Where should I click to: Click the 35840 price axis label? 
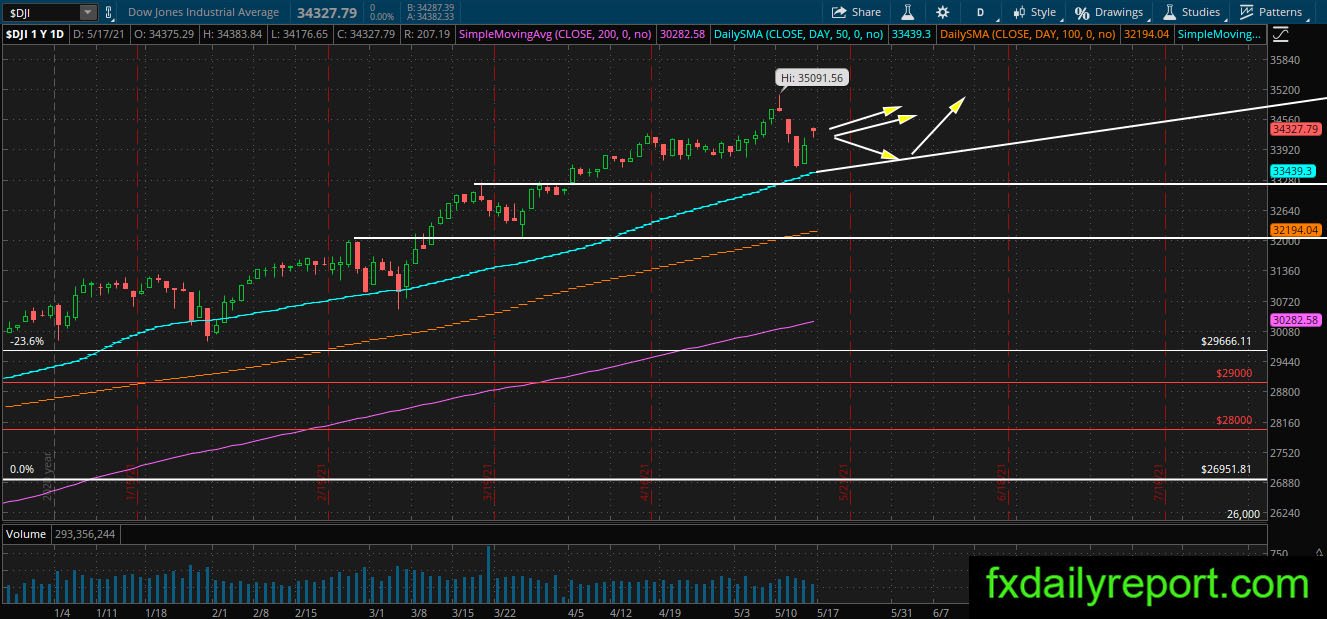(x=1286, y=60)
